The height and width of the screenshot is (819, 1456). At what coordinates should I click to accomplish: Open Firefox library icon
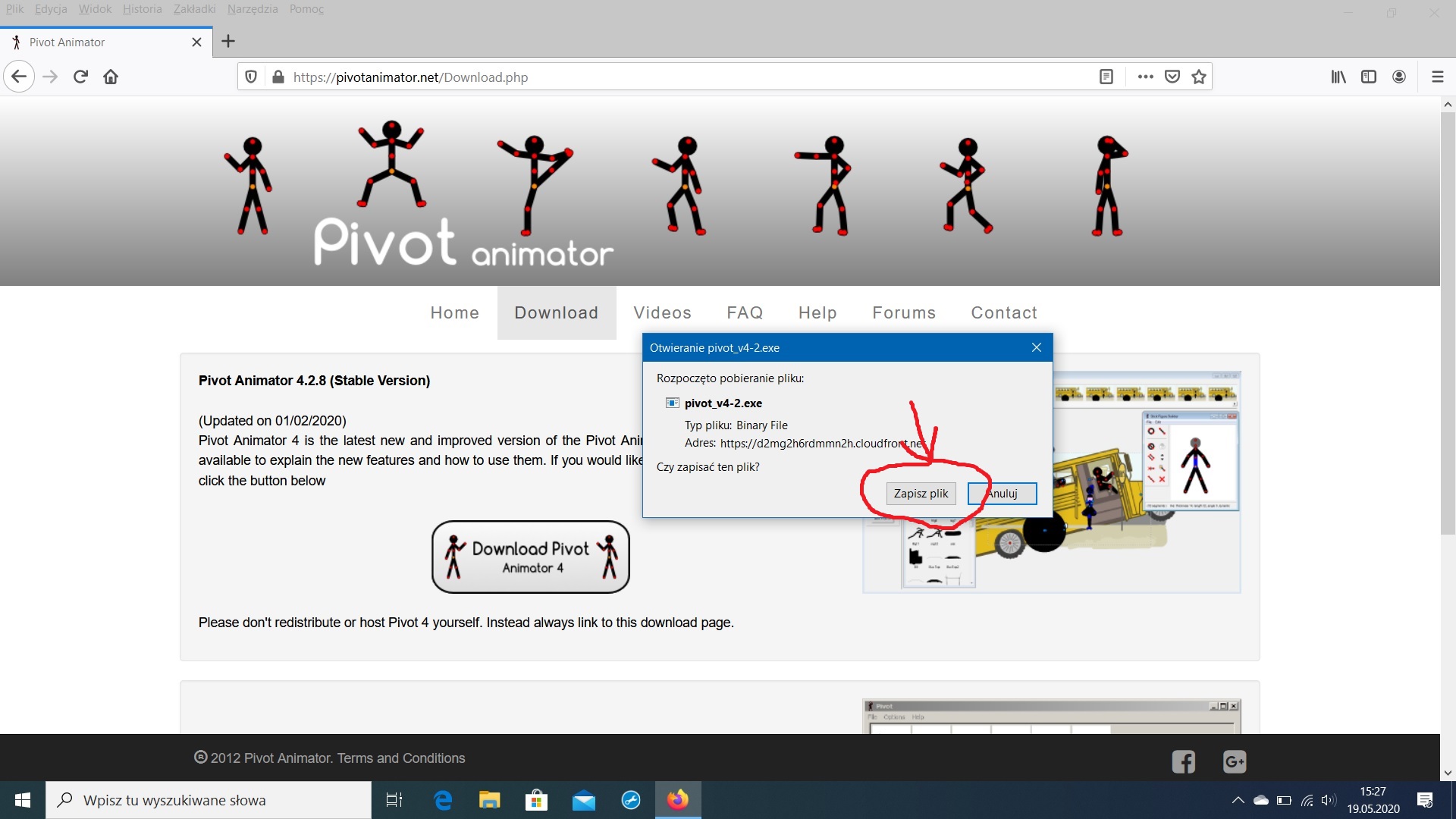(1338, 77)
